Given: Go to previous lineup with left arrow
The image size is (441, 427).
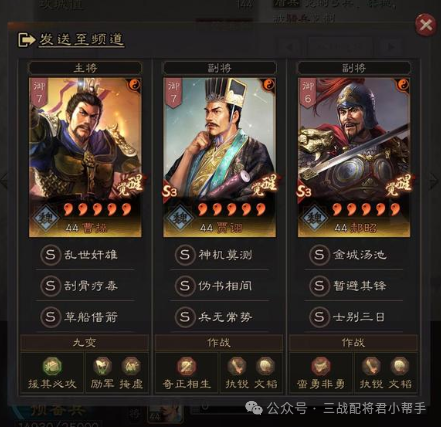Looking at the screenshot, I should tap(5, 181).
